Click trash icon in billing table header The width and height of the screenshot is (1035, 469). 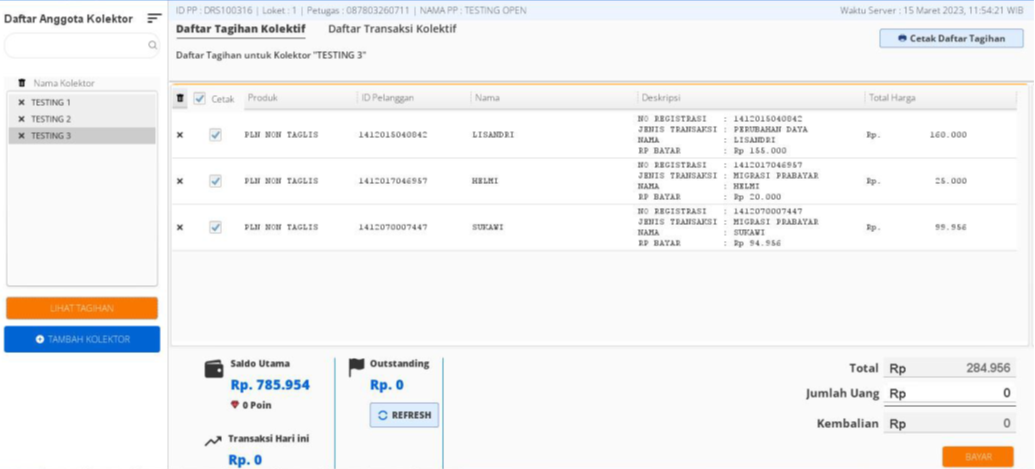point(180,98)
